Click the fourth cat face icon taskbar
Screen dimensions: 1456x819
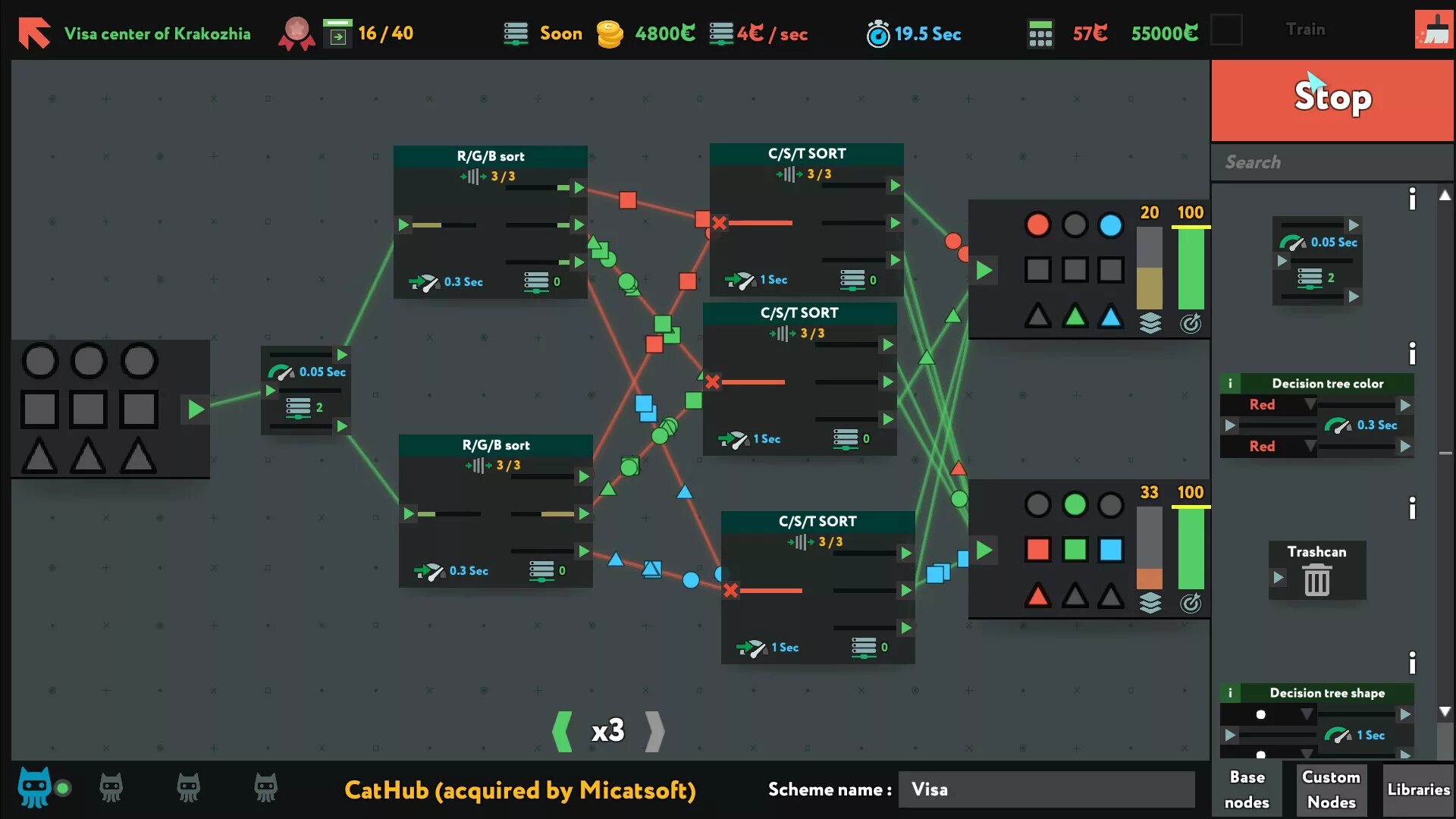point(262,789)
